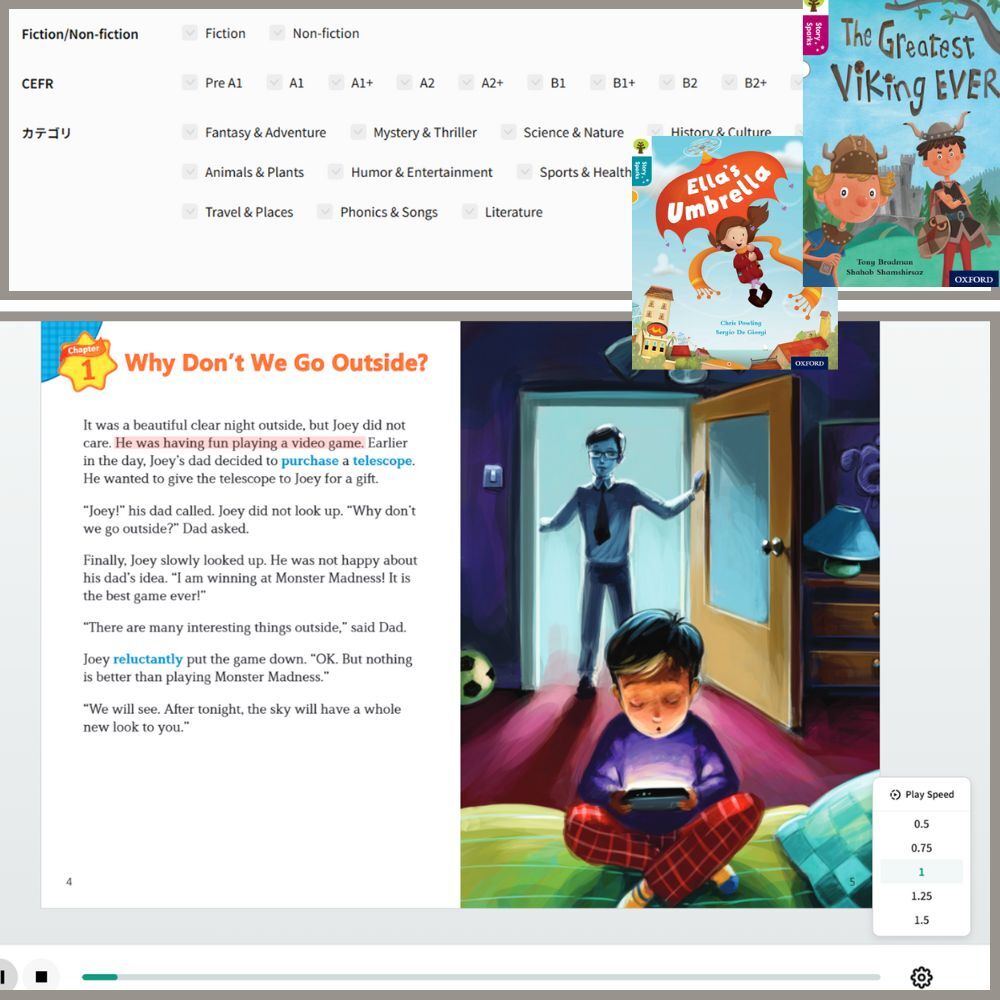Select the highlighted speed 1 option
The width and height of the screenshot is (1000, 1000).
tap(921, 872)
